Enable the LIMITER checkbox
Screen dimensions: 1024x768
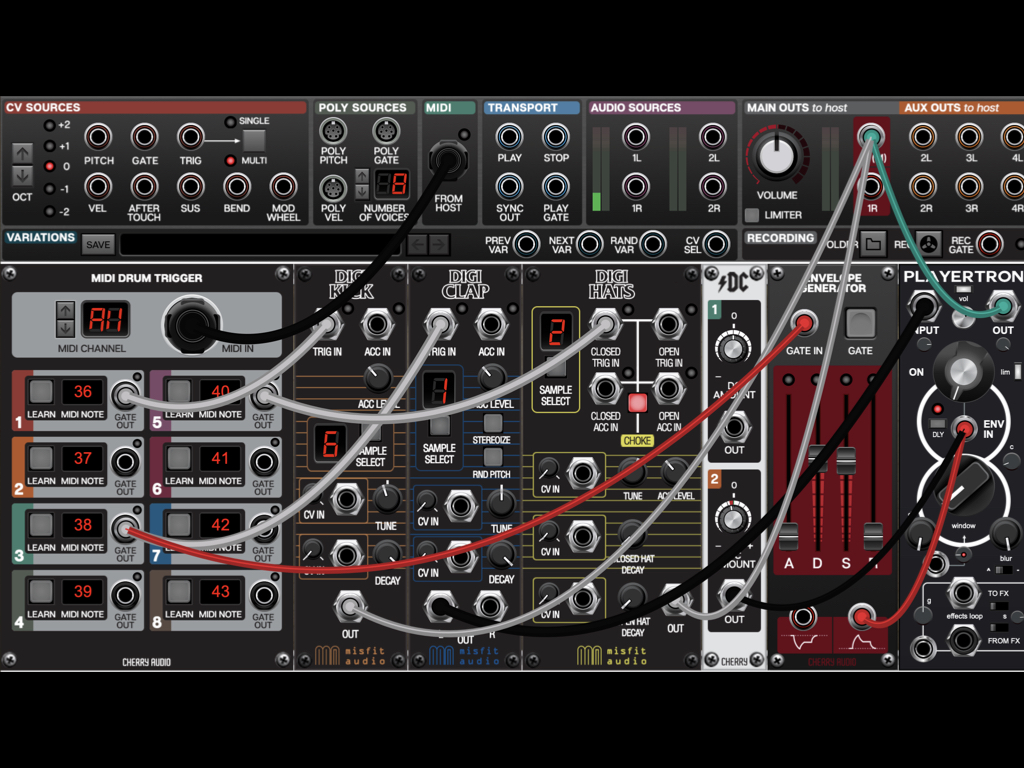coord(752,215)
